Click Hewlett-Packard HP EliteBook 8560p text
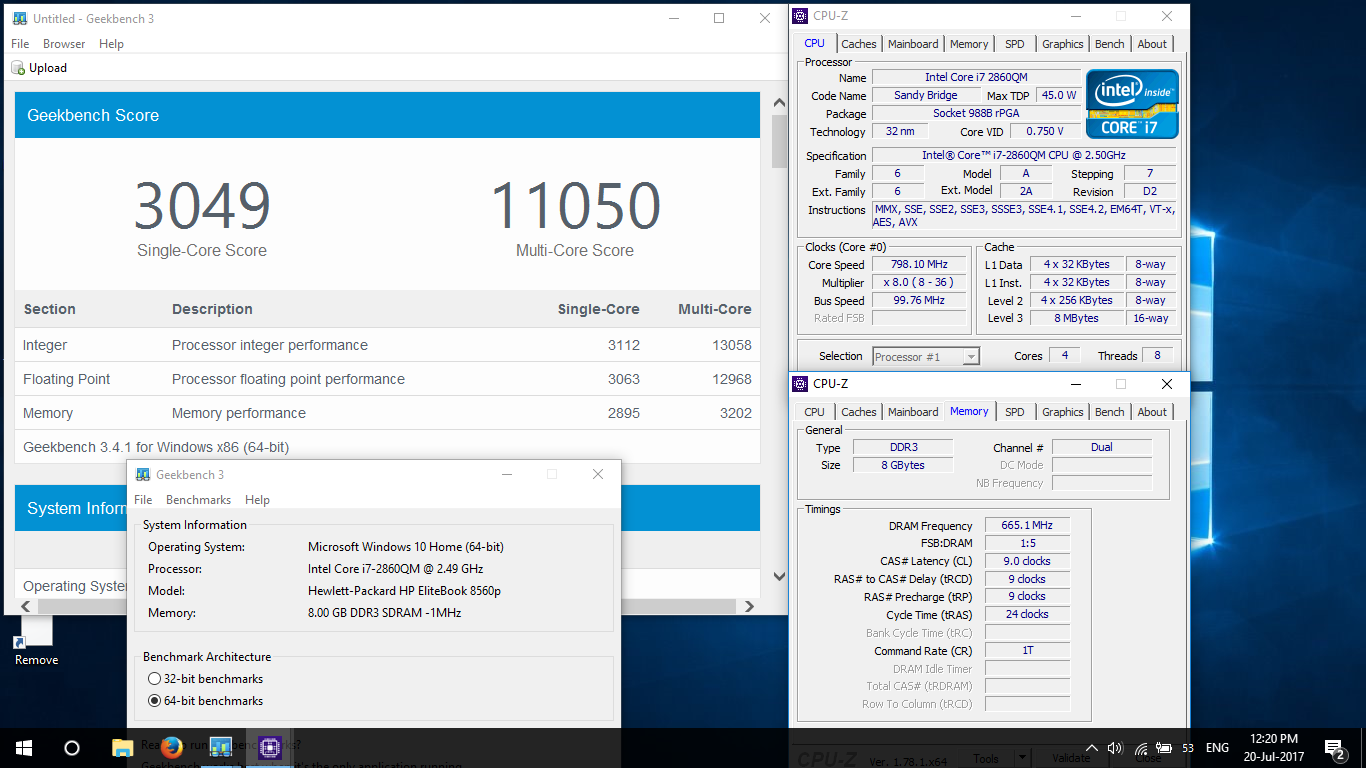 click(x=404, y=591)
